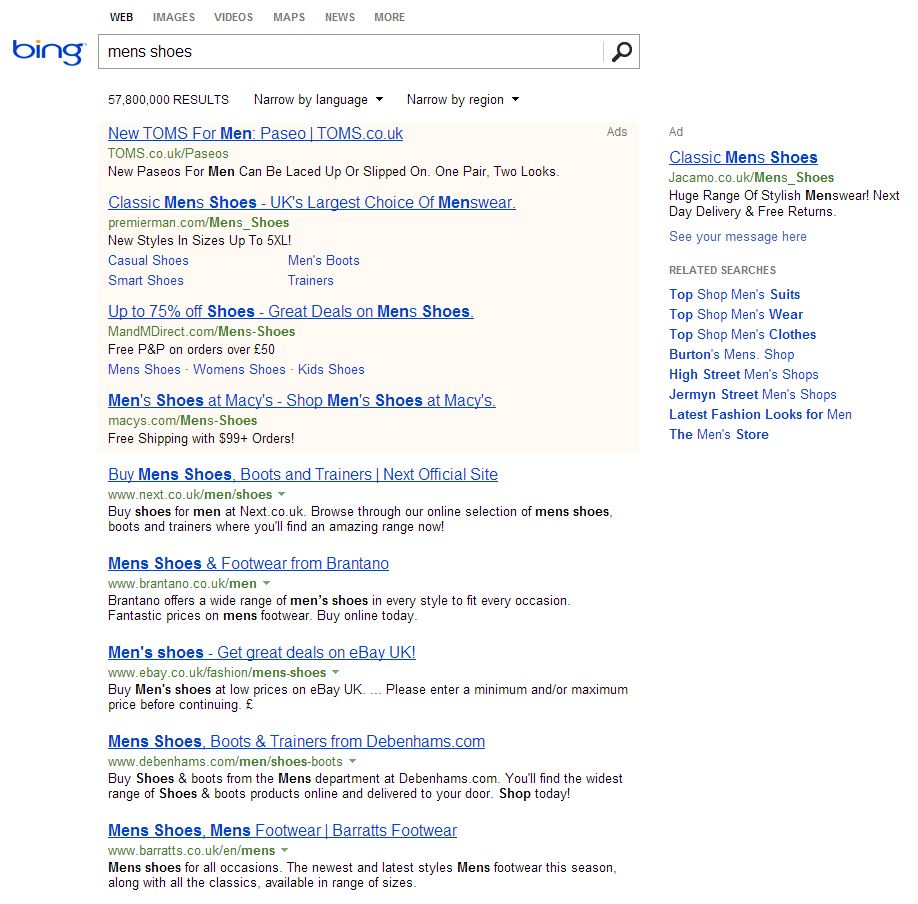
Task: Expand arrow next to www.next.co.uk/men/shoes URL
Action: tap(282, 495)
